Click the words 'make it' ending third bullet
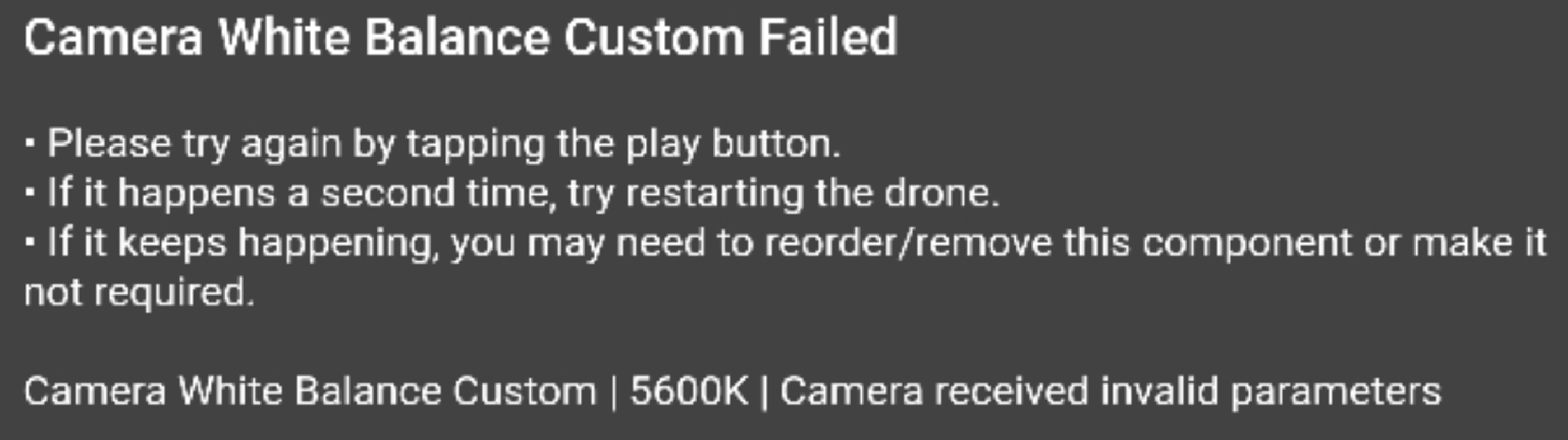The height and width of the screenshot is (440, 1568). (x=1480, y=243)
